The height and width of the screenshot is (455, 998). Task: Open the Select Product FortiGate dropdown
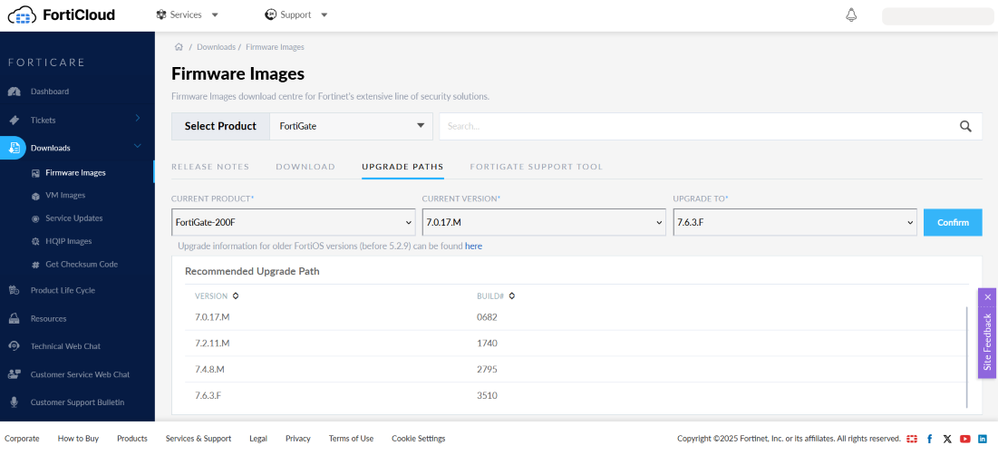[x=351, y=126]
